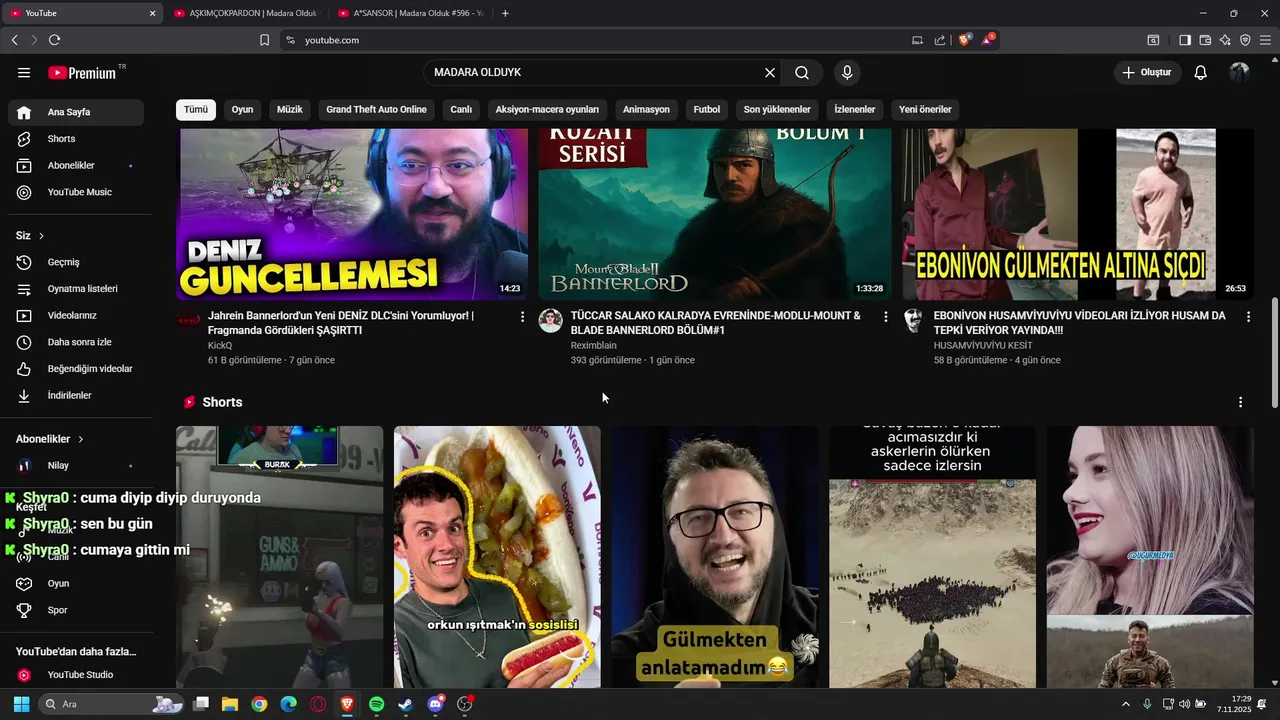Click the YouTube Premium logo
Image resolution: width=1280 pixels, height=720 pixels.
pos(82,73)
